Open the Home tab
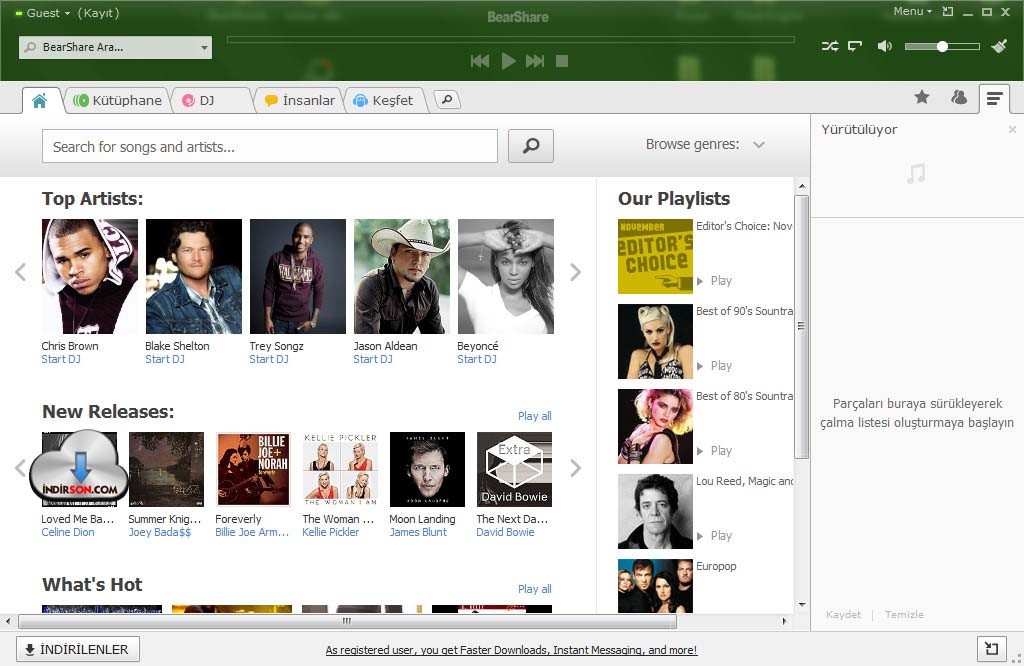This screenshot has height=666, width=1024. coord(40,101)
